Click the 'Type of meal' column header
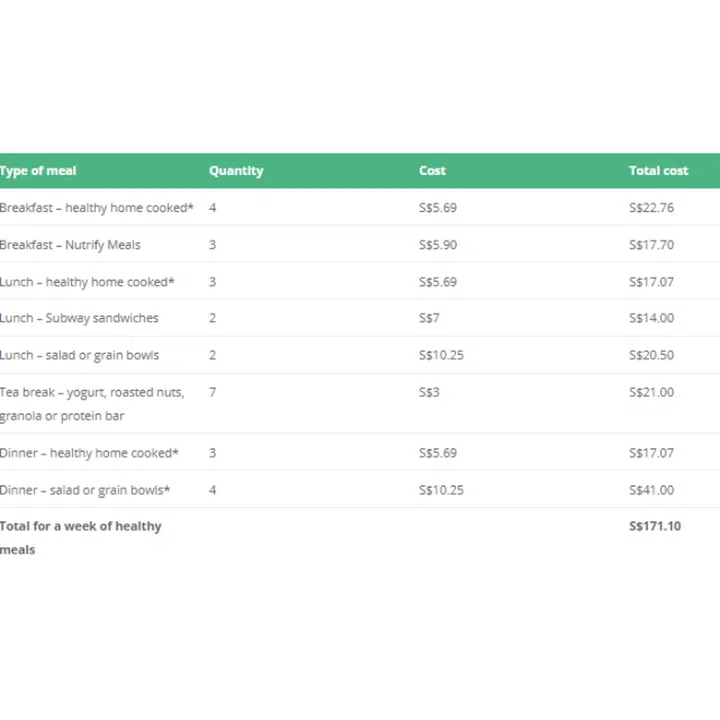The height and width of the screenshot is (720, 720). [38, 171]
